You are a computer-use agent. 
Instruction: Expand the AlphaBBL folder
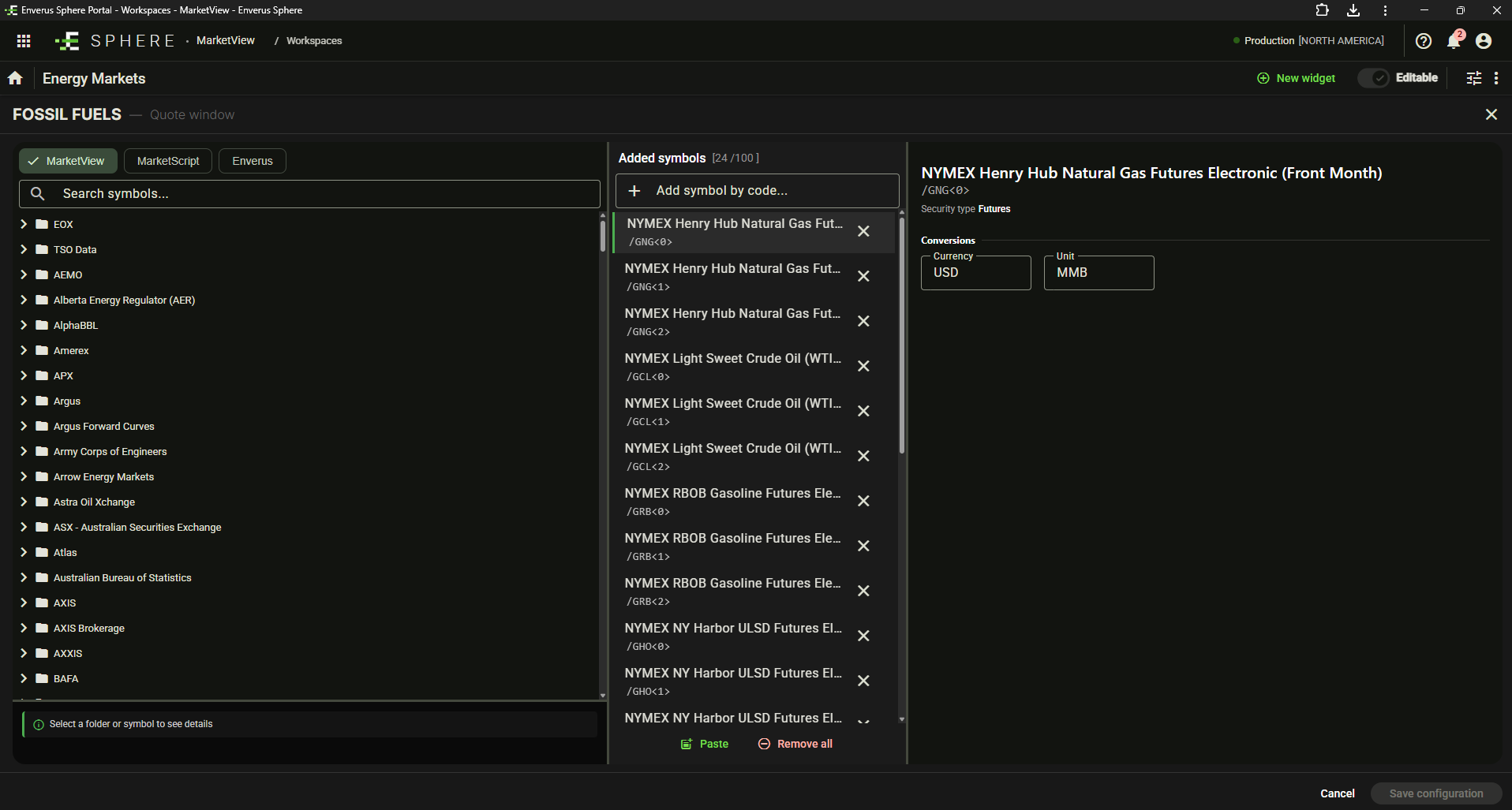(x=24, y=325)
